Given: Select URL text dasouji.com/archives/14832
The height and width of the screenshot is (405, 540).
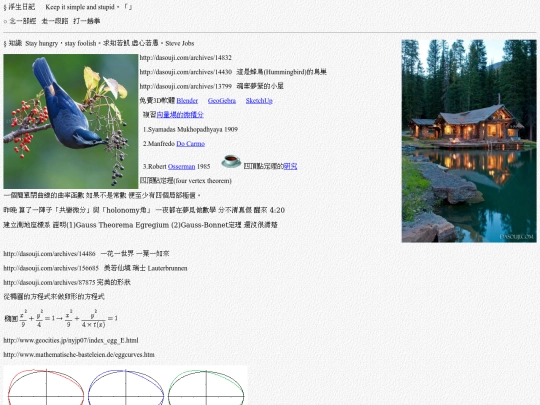Looking at the screenshot, I should 185,58.
